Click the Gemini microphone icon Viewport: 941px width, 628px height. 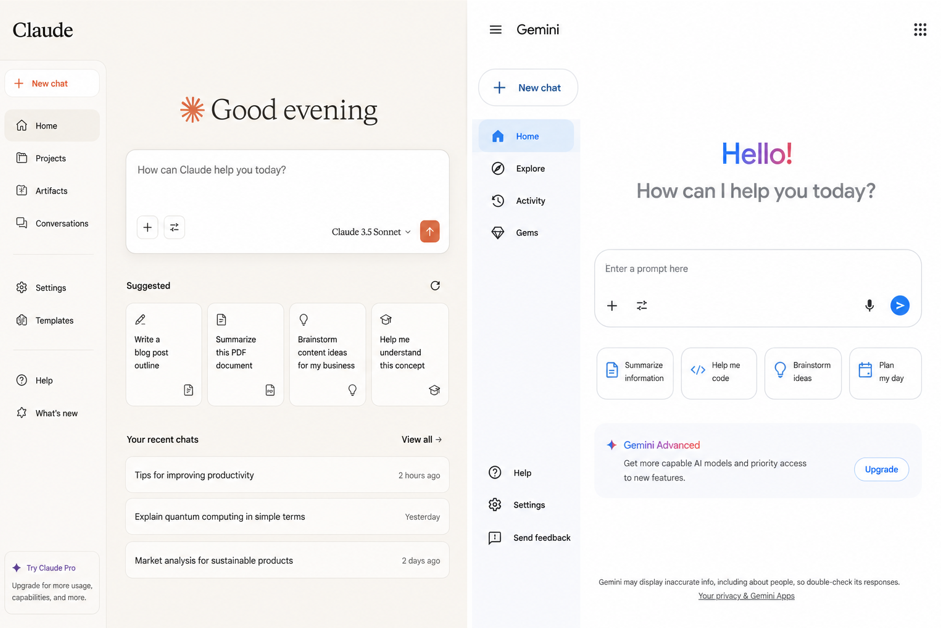coord(869,306)
